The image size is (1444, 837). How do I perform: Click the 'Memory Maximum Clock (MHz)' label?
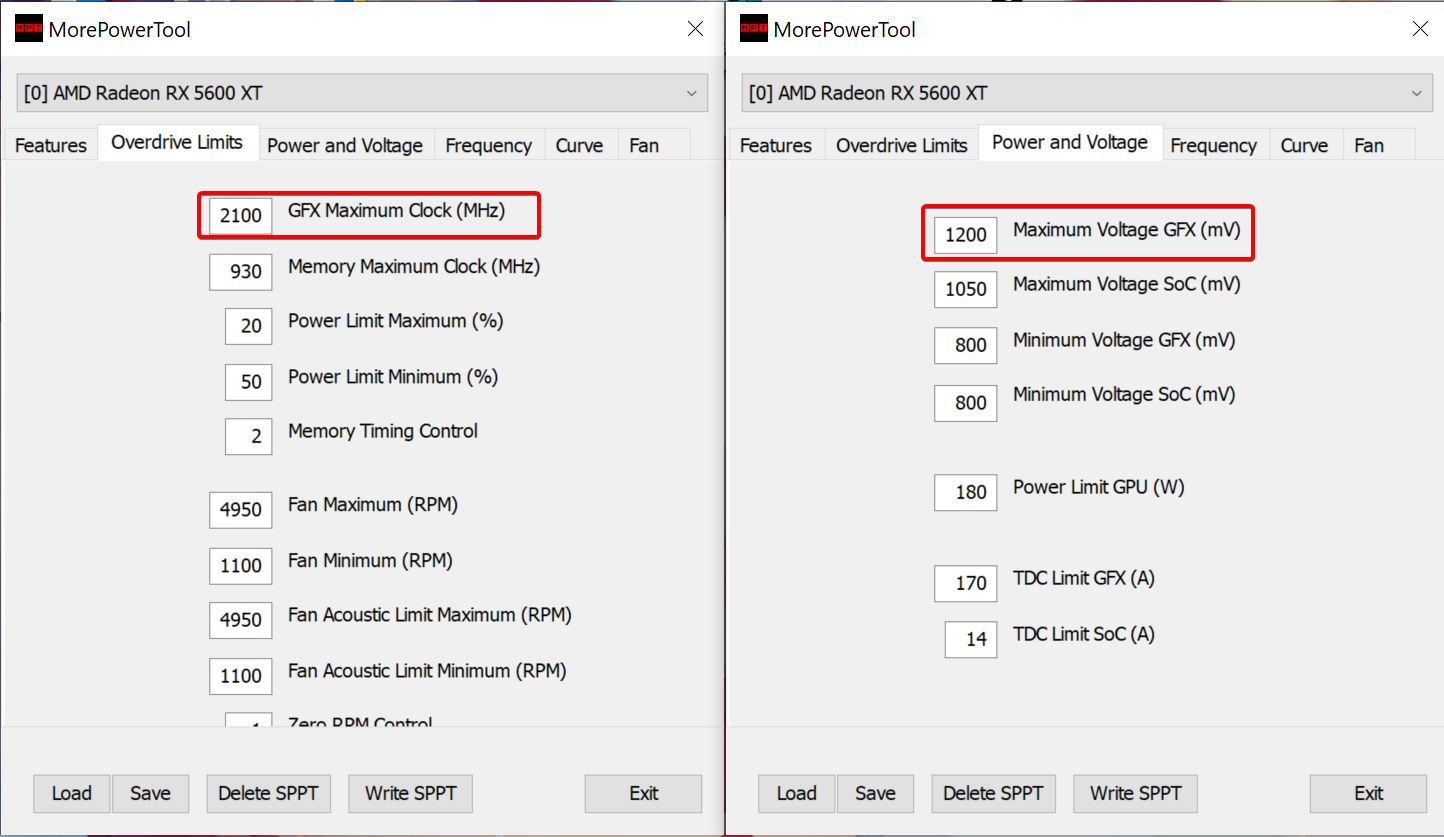[x=414, y=267]
